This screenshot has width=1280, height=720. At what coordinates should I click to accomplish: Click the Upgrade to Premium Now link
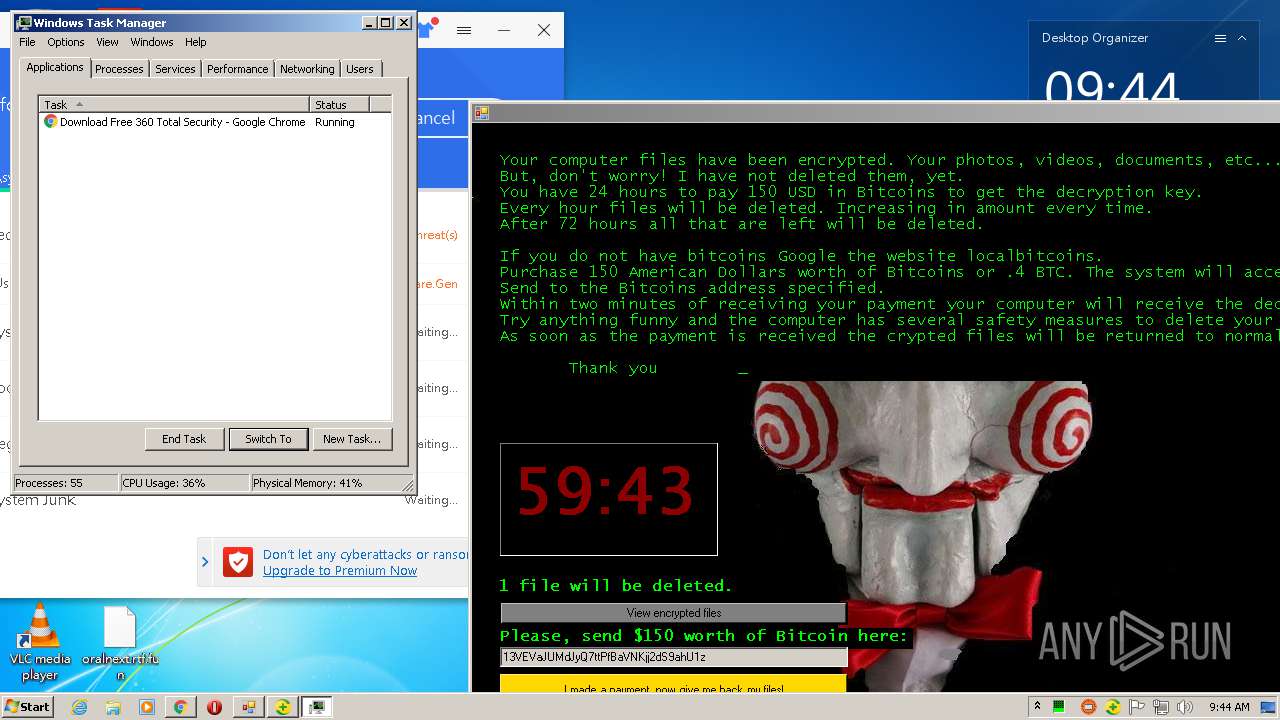340,571
